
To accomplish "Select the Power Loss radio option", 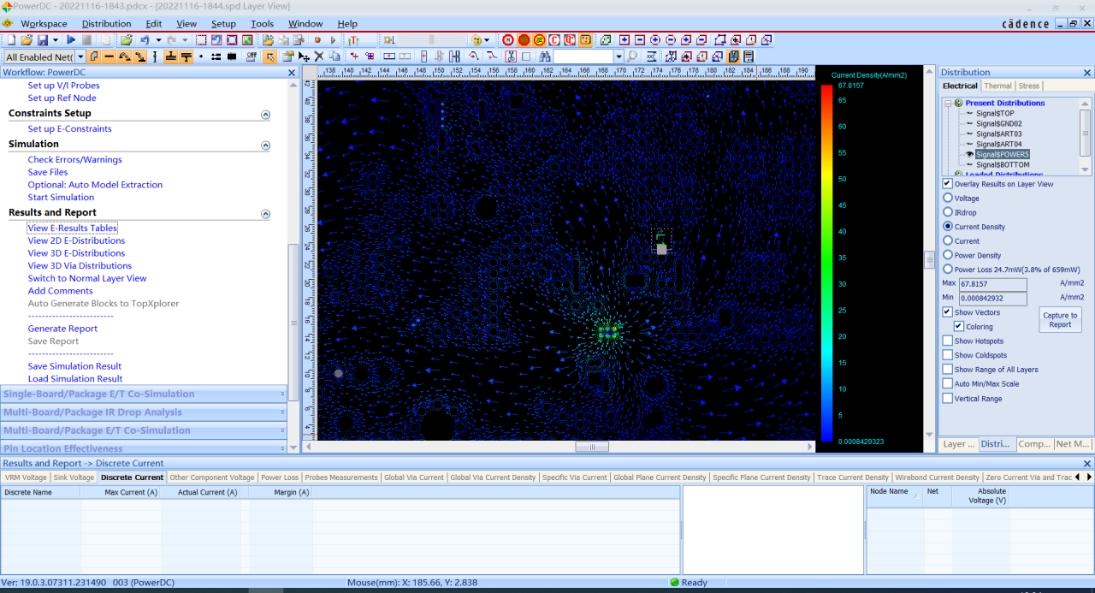I will pyautogui.click(x=948, y=269).
